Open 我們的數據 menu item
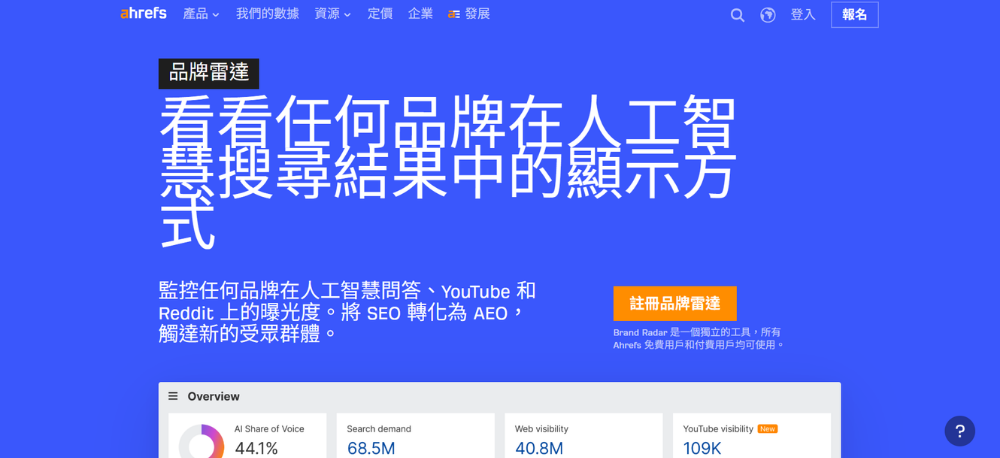Viewport: 1000px width, 458px height. pos(267,14)
